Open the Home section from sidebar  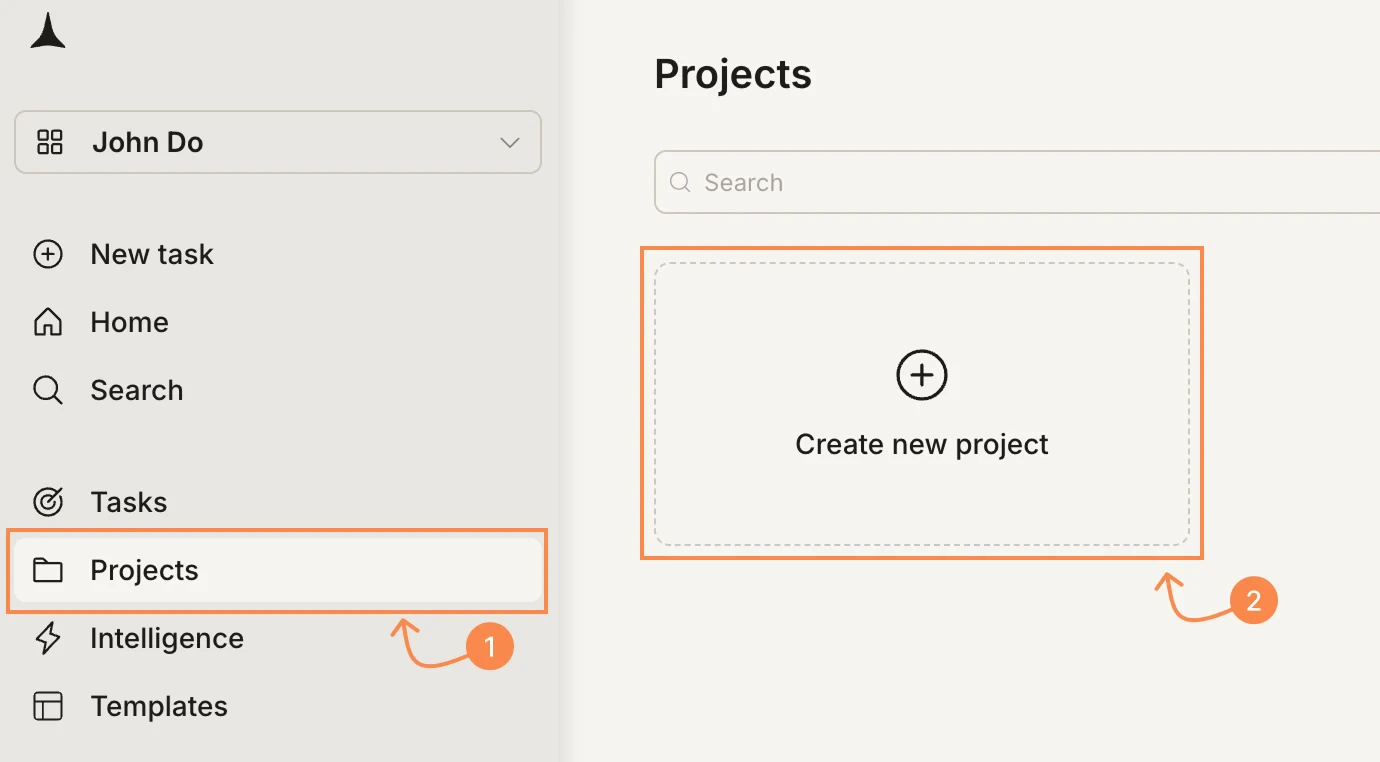click(x=129, y=322)
